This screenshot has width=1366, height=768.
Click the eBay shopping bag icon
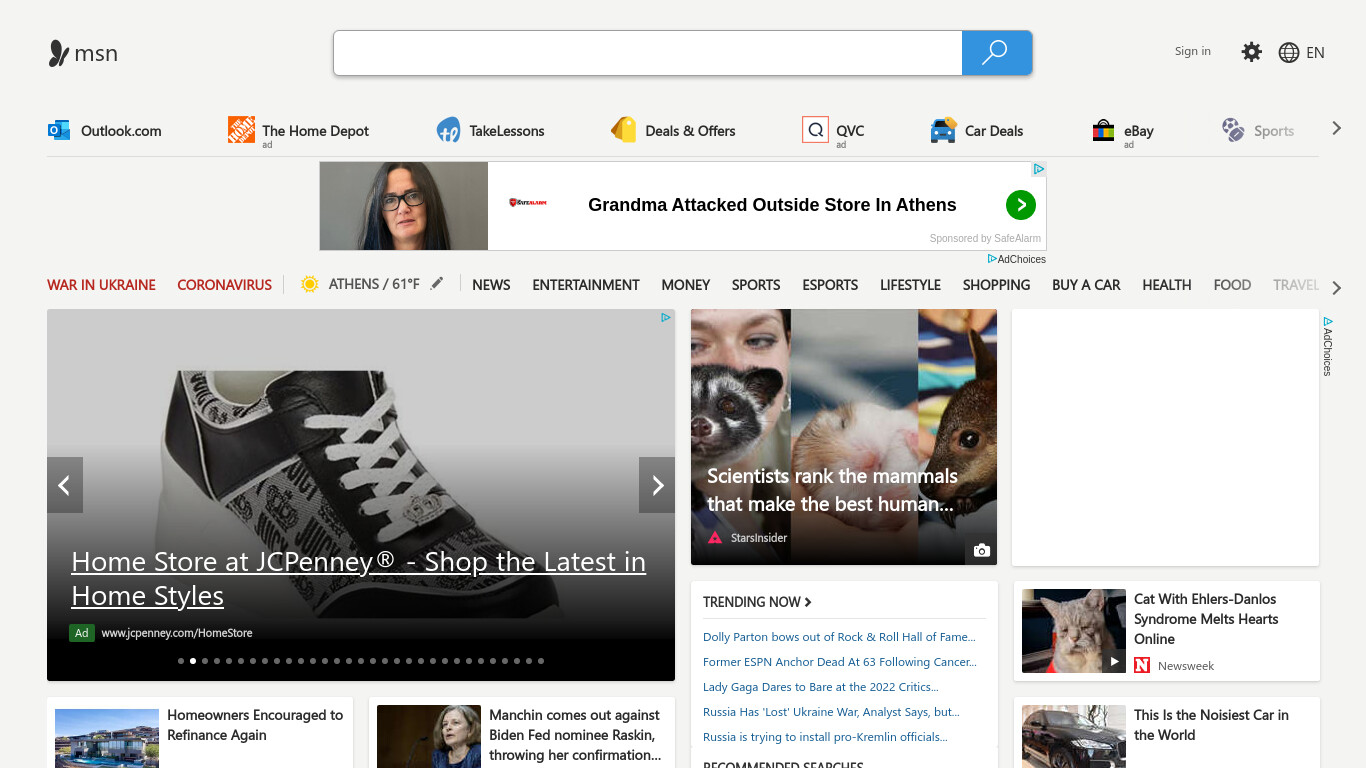pyautogui.click(x=1103, y=130)
